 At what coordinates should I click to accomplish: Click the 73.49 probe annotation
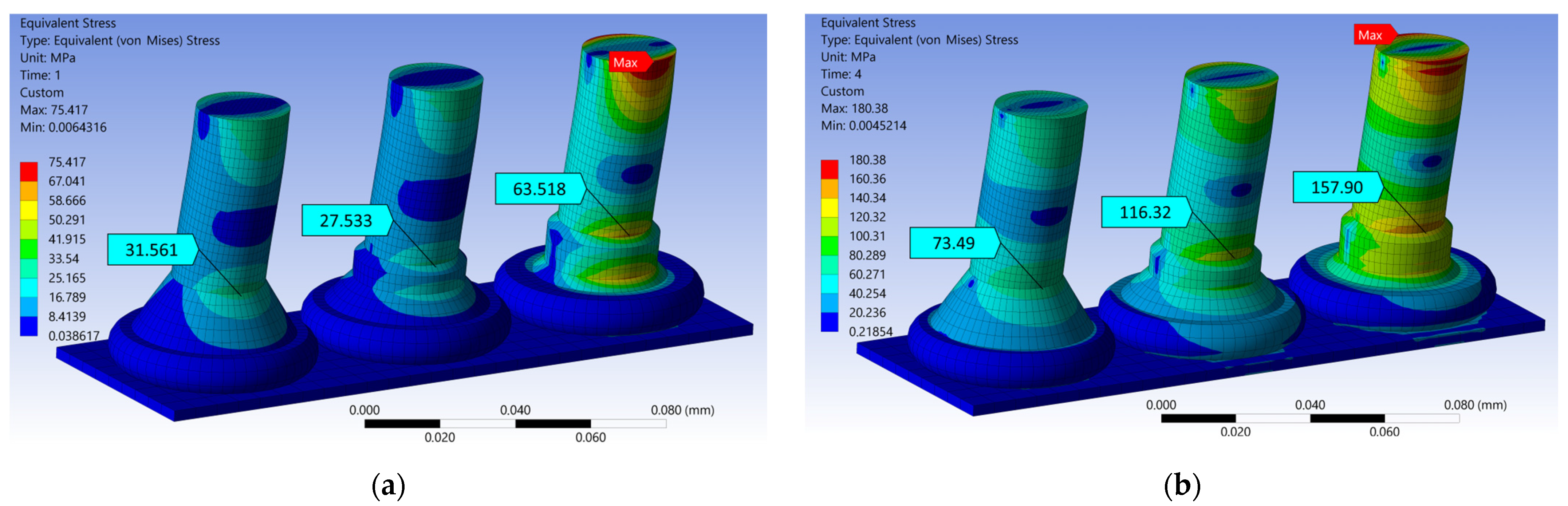[953, 243]
